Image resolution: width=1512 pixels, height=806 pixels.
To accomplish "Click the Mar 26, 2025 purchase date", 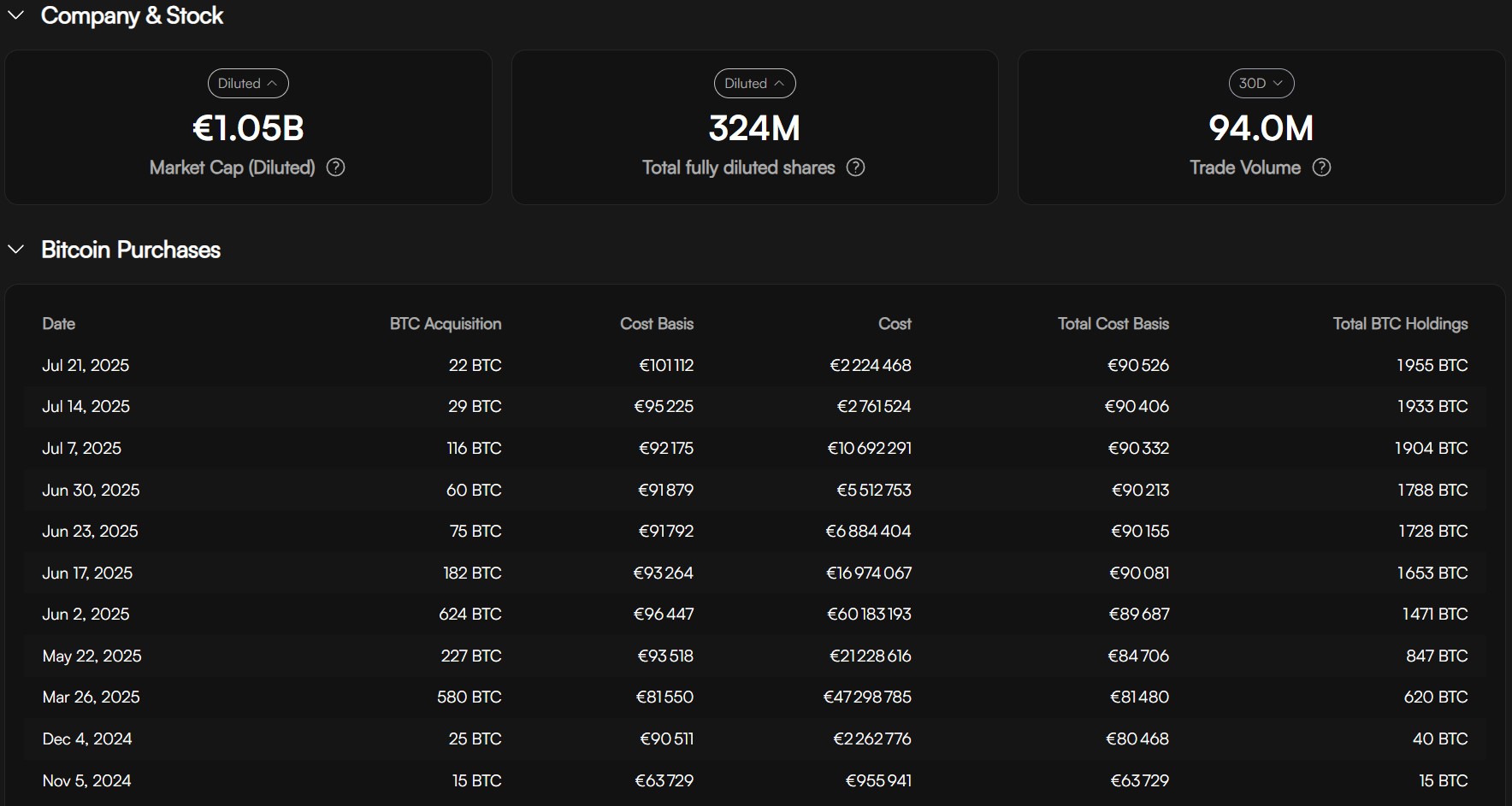I will (91, 697).
